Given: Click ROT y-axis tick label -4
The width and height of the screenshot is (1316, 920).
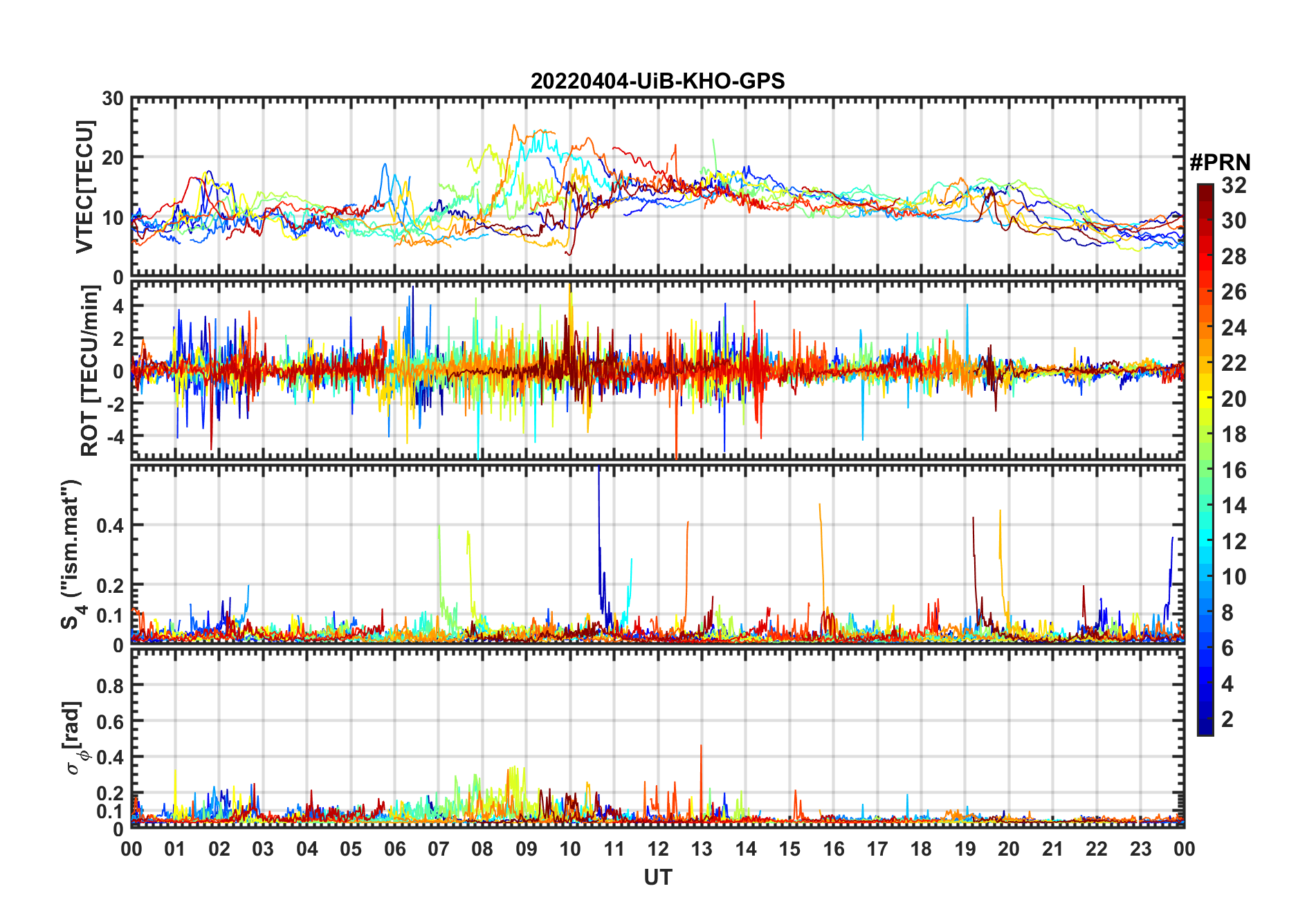Looking at the screenshot, I should click(x=116, y=436).
